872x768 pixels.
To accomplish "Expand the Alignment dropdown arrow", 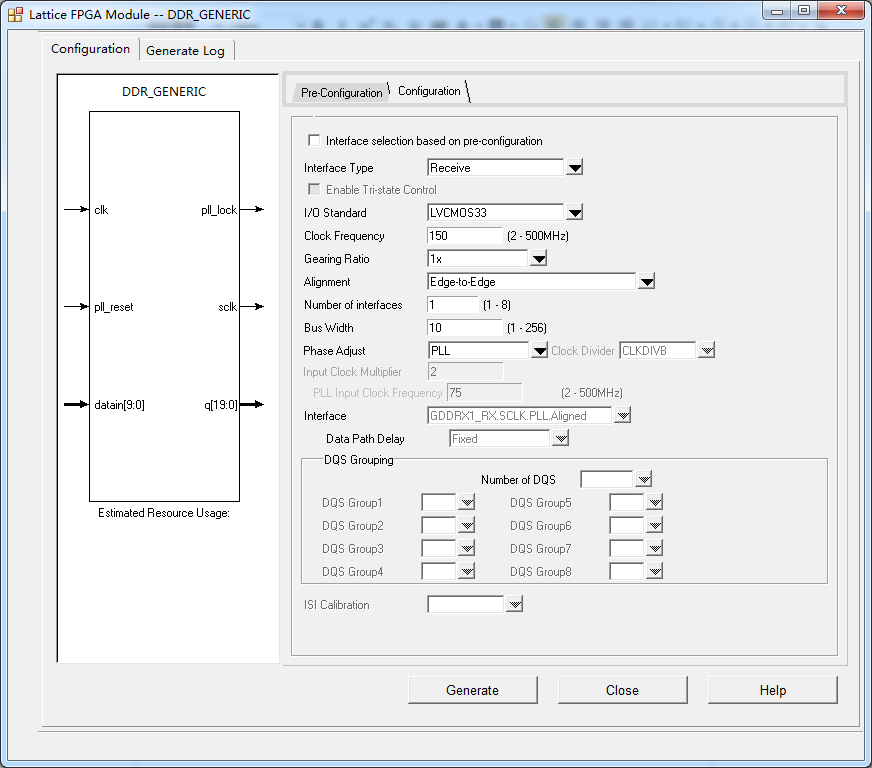I will 646,282.
